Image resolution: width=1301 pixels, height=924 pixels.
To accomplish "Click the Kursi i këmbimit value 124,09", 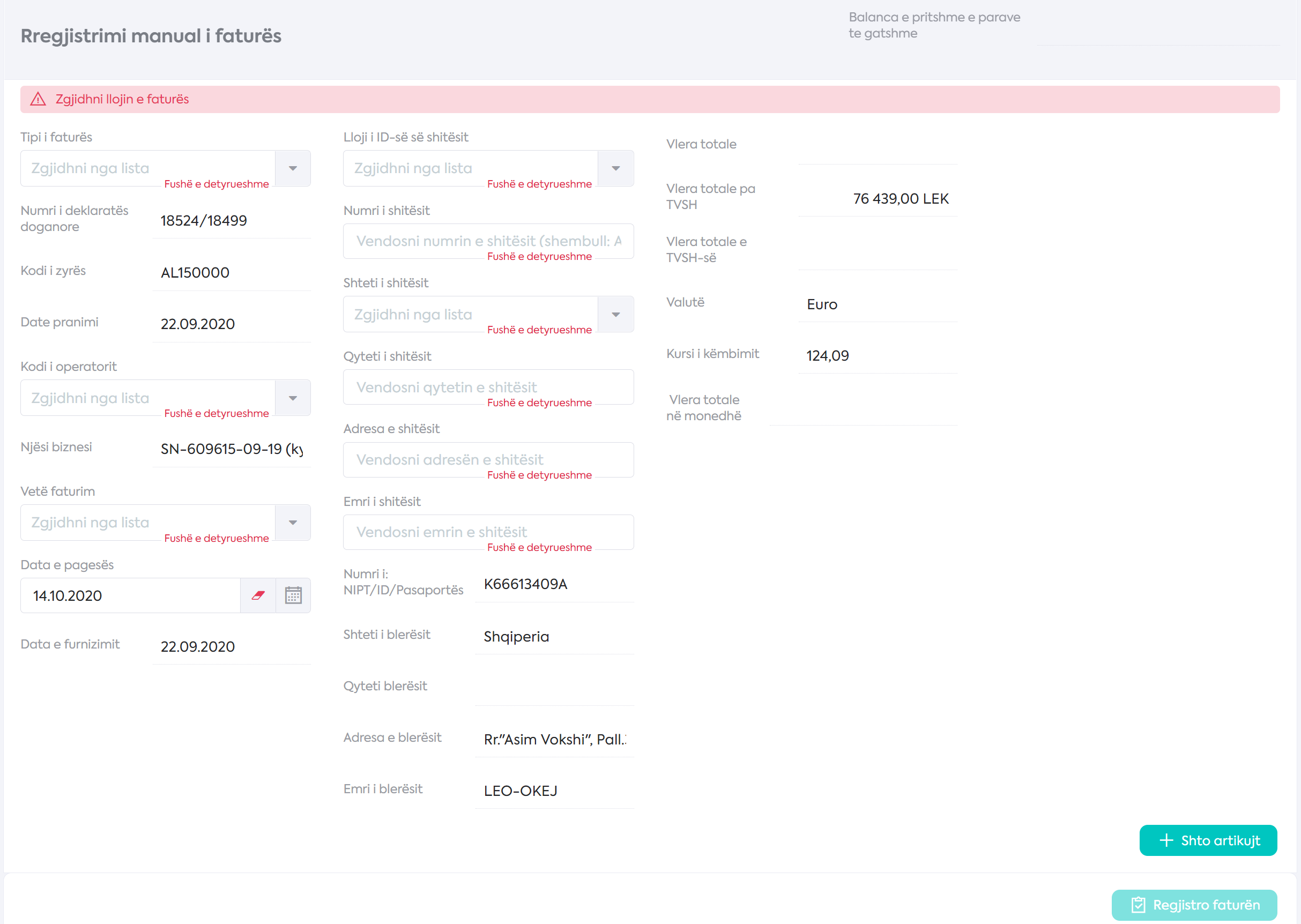I will pos(827,355).
